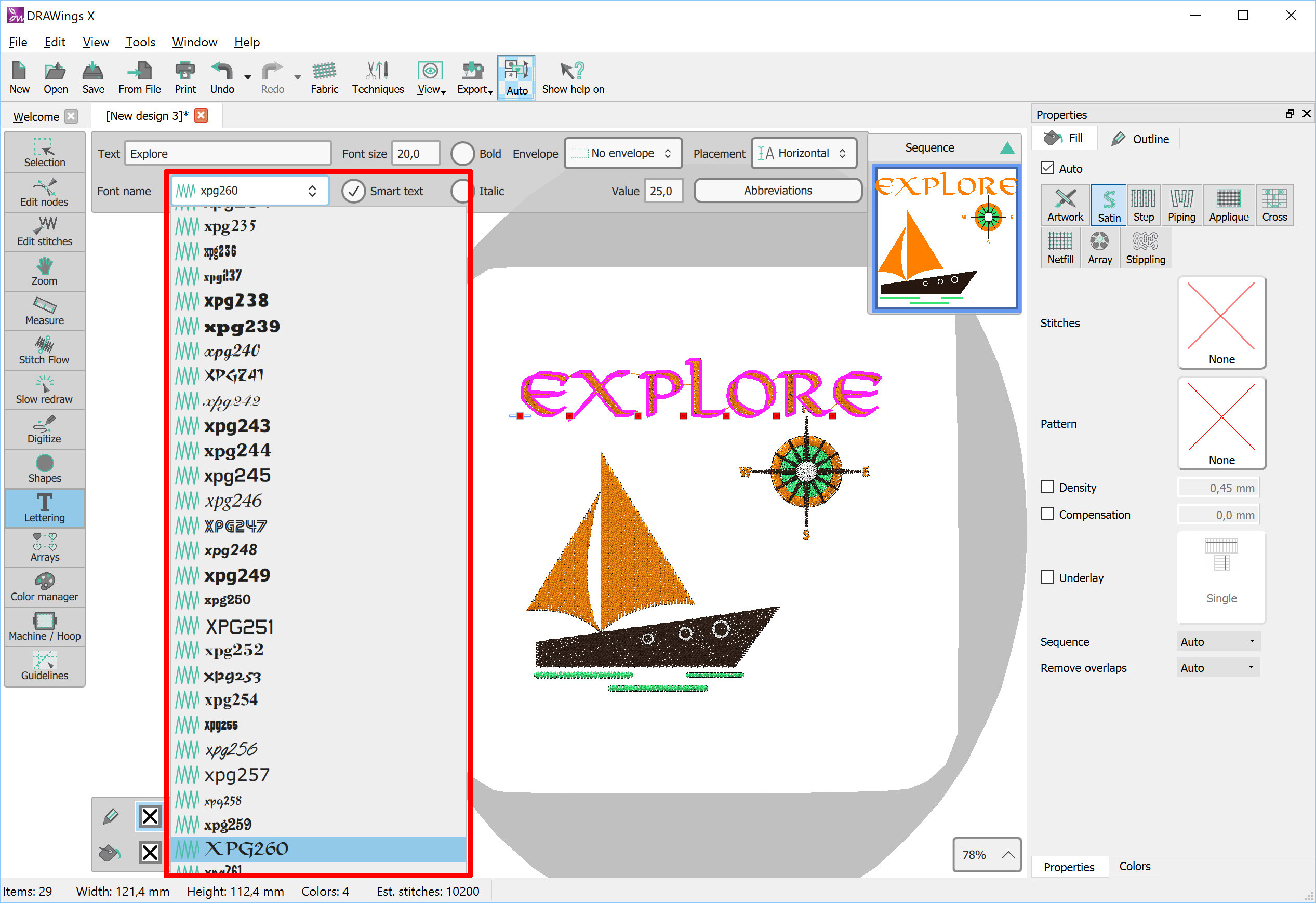Pick font xpg251 from the list
1316x903 pixels.
click(x=239, y=626)
